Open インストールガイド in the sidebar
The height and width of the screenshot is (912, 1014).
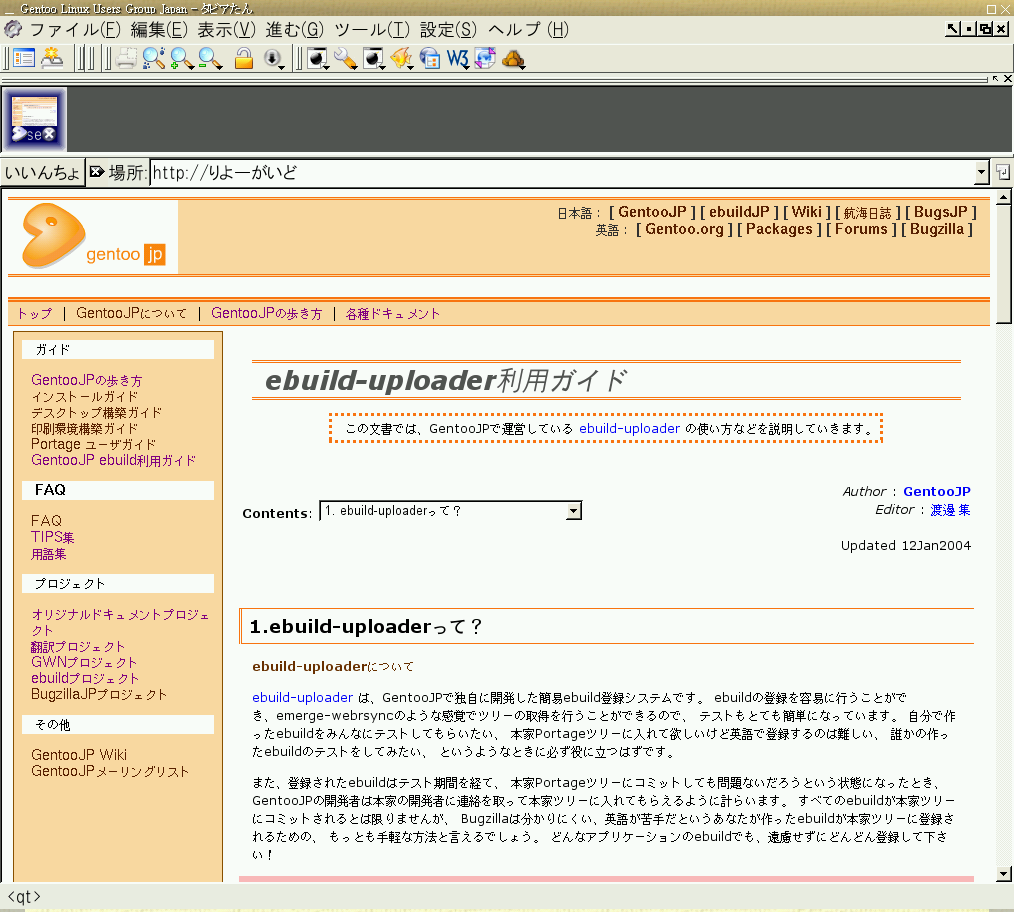85,396
